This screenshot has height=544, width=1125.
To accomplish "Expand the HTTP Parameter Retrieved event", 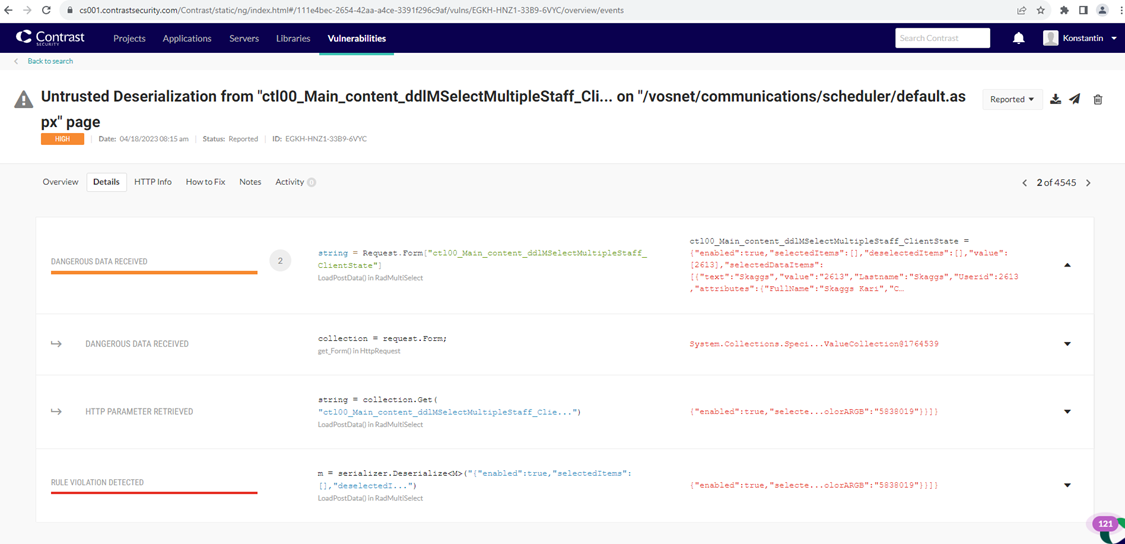I will pyautogui.click(x=1067, y=412).
